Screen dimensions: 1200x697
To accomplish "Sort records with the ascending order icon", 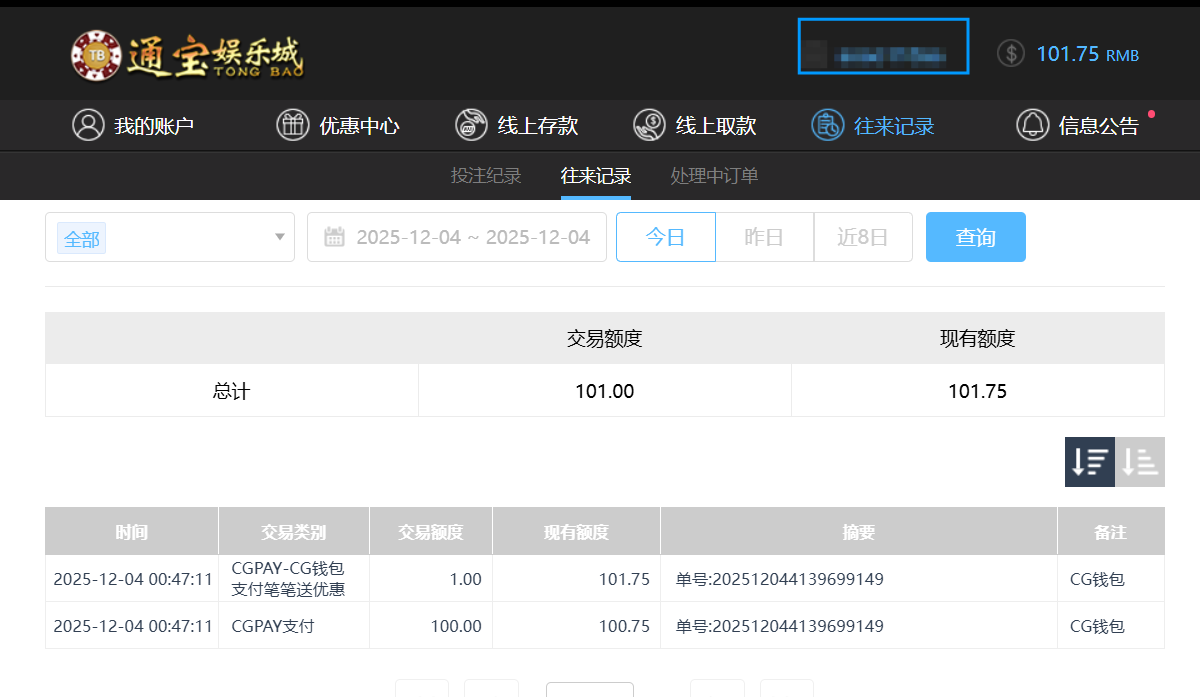I will (x=1140, y=462).
